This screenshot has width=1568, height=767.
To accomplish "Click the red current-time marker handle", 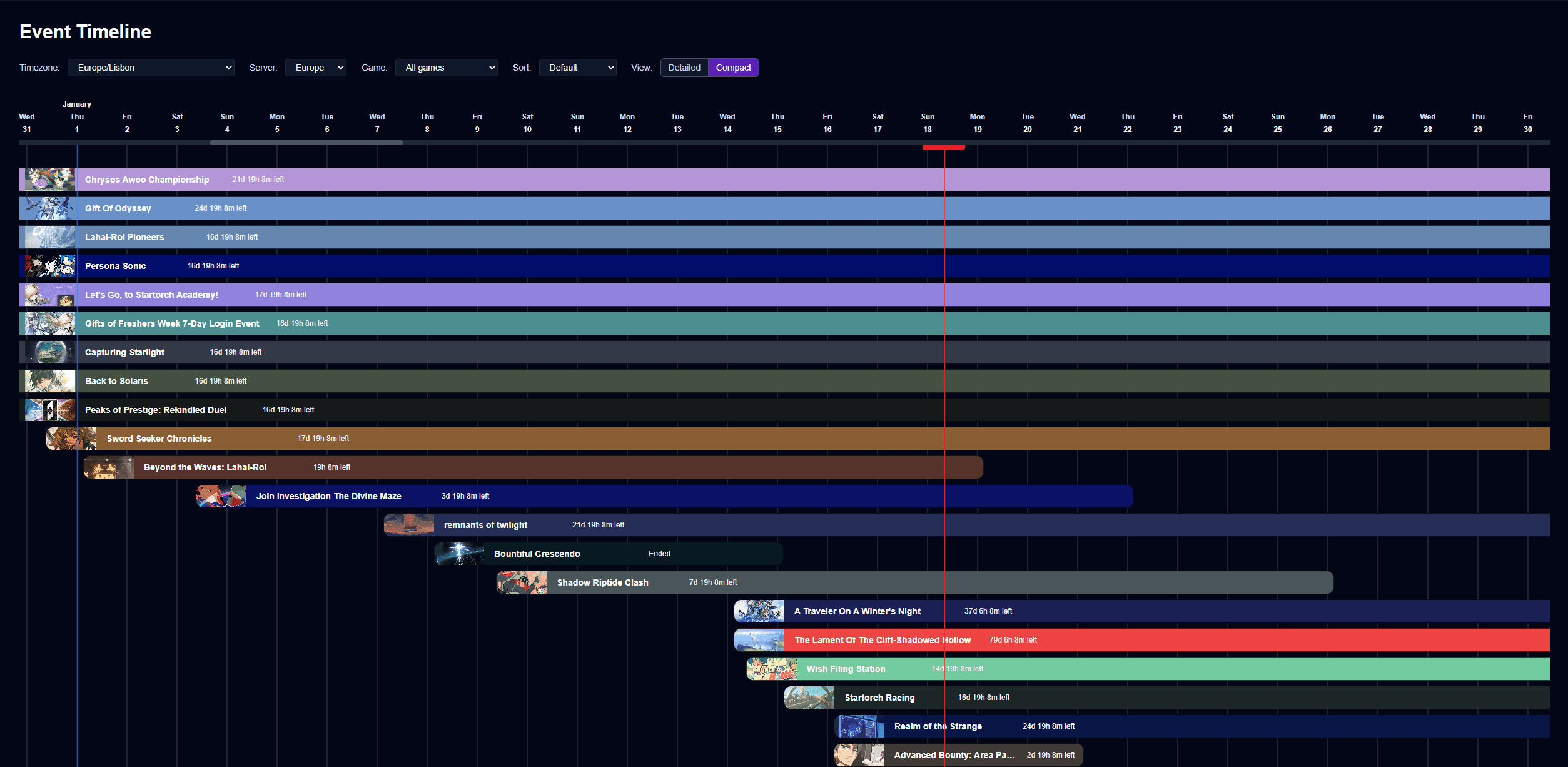I will pyautogui.click(x=943, y=148).
